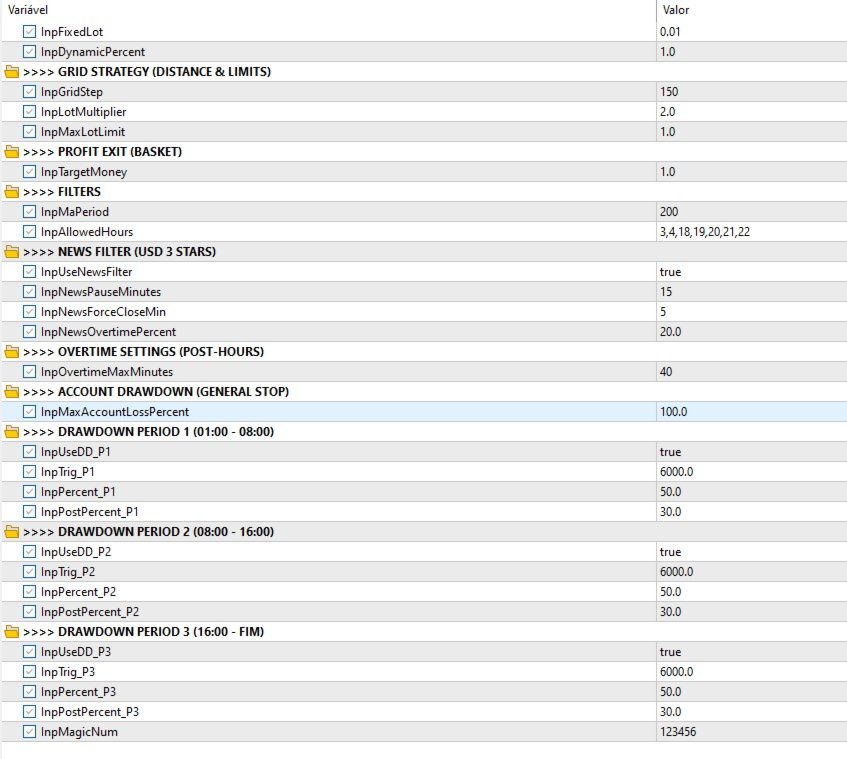847x759 pixels.
Task: Select the InpNewsOvertimePercent value 20.0
Action: [x=670, y=332]
